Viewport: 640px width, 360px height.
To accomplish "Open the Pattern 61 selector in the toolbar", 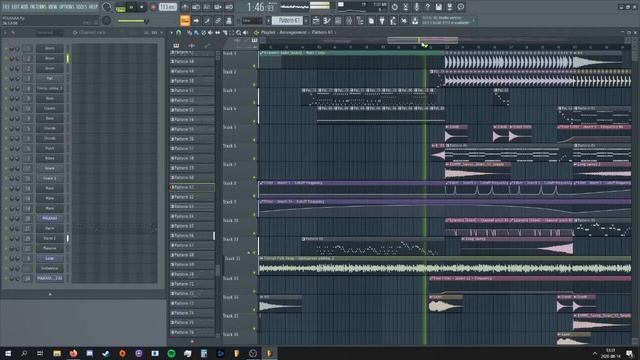I will click(288, 20).
